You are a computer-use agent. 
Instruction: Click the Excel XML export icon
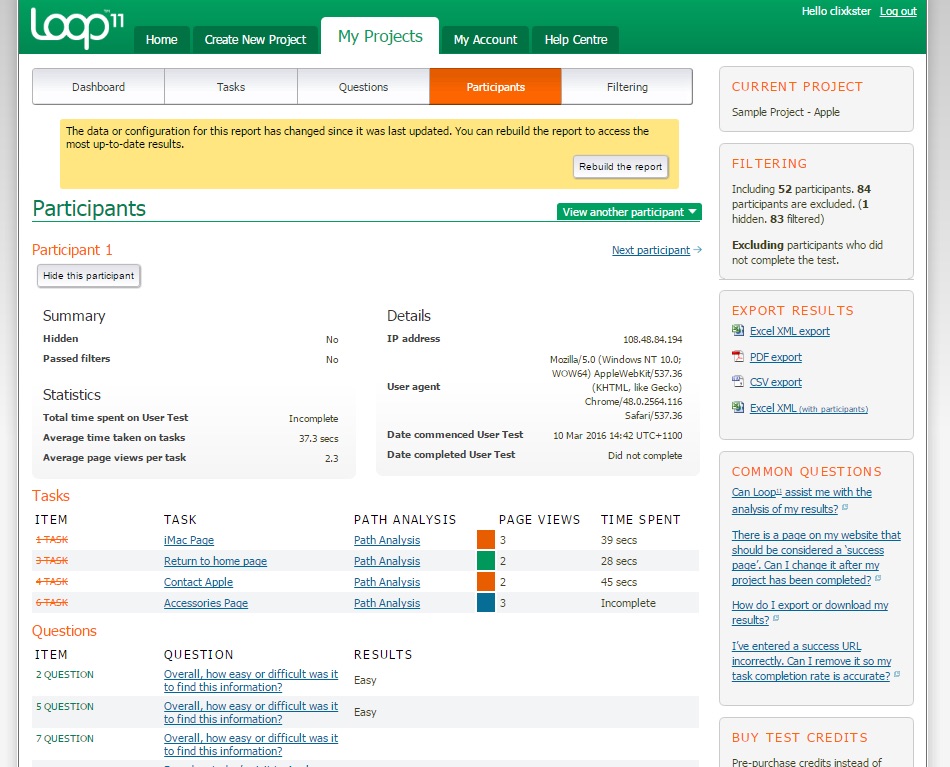(x=738, y=330)
